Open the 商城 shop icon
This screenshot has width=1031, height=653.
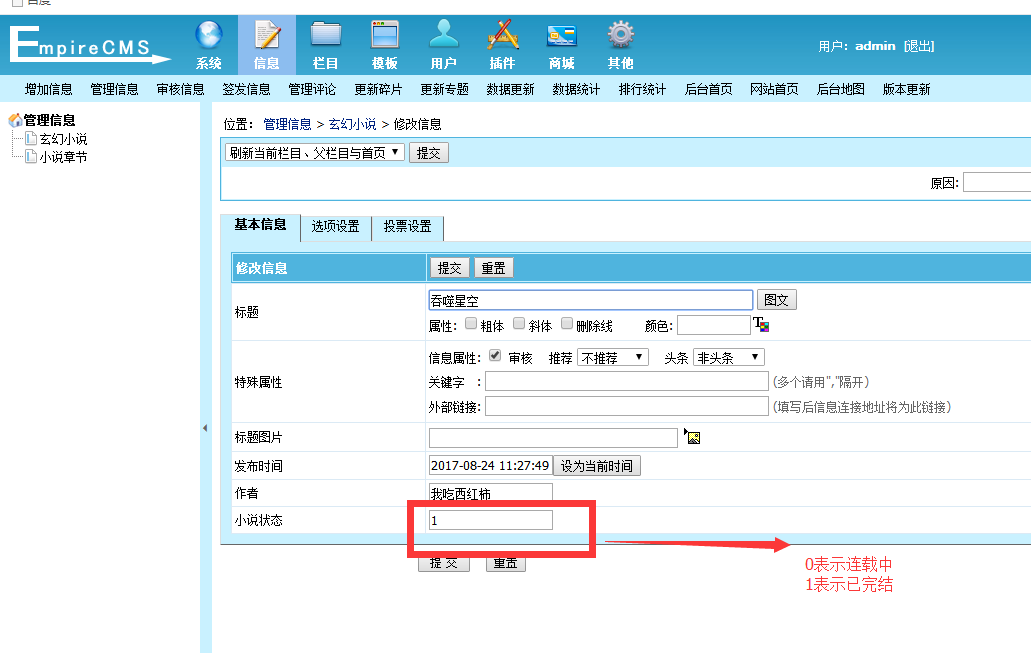click(561, 36)
